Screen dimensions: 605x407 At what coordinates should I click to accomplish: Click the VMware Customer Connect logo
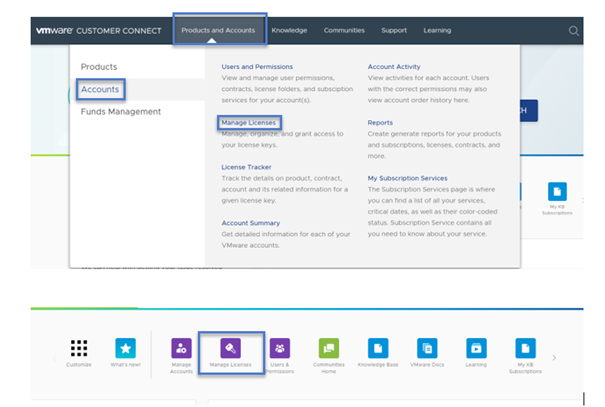click(x=99, y=30)
